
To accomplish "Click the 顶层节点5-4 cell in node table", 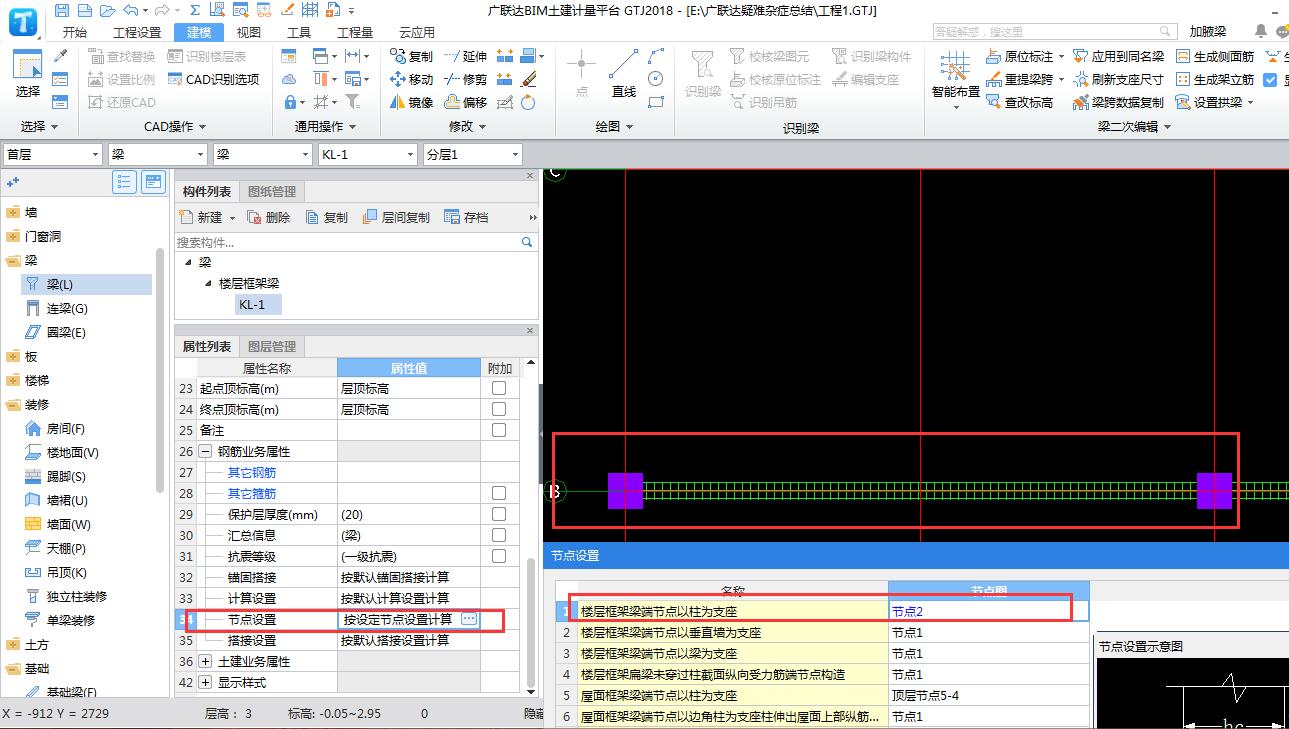I will click(988, 695).
